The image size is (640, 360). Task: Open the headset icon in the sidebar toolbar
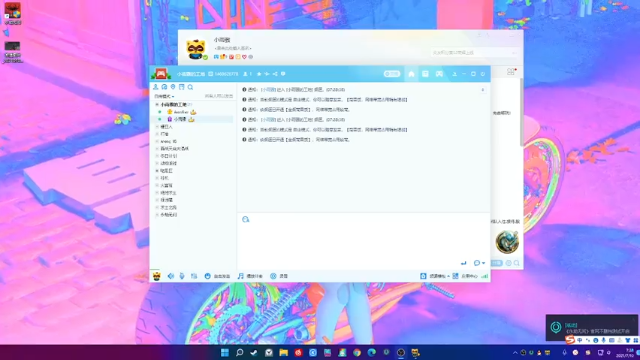(164, 87)
